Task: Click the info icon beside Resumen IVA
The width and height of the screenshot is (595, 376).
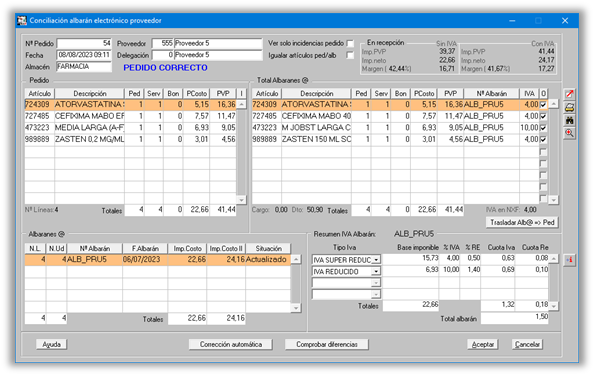Action: (x=569, y=260)
